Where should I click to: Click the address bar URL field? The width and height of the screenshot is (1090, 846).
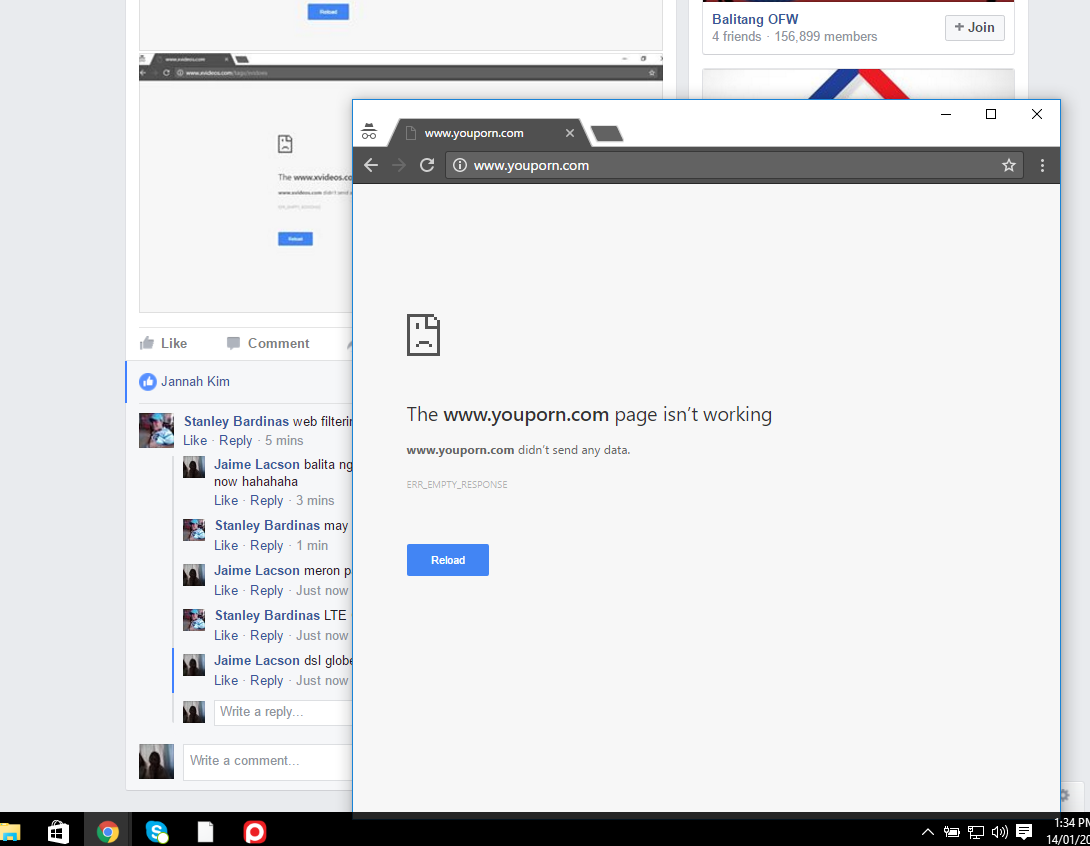point(733,165)
